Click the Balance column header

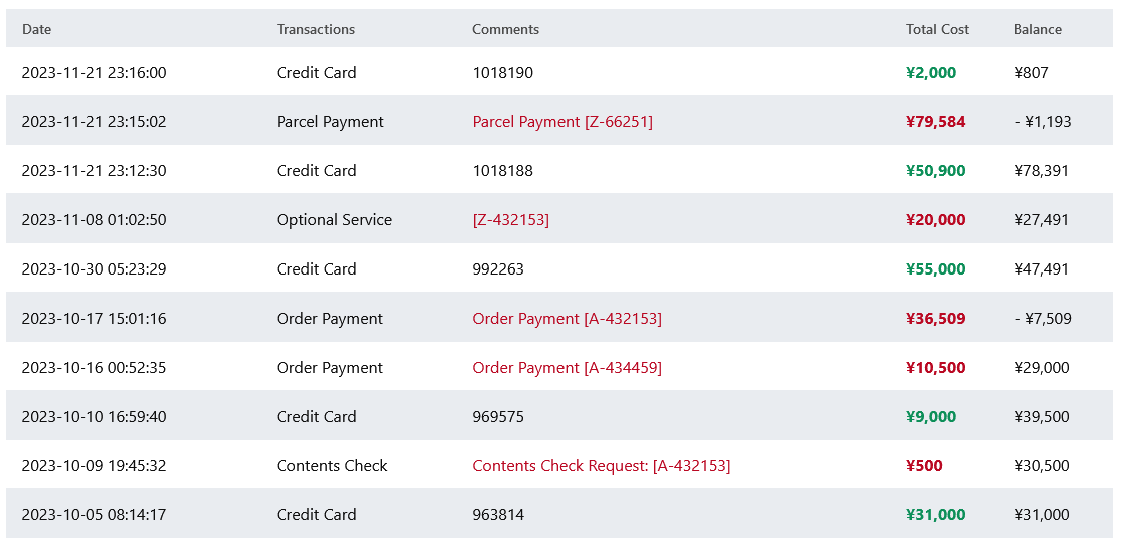[1037, 30]
